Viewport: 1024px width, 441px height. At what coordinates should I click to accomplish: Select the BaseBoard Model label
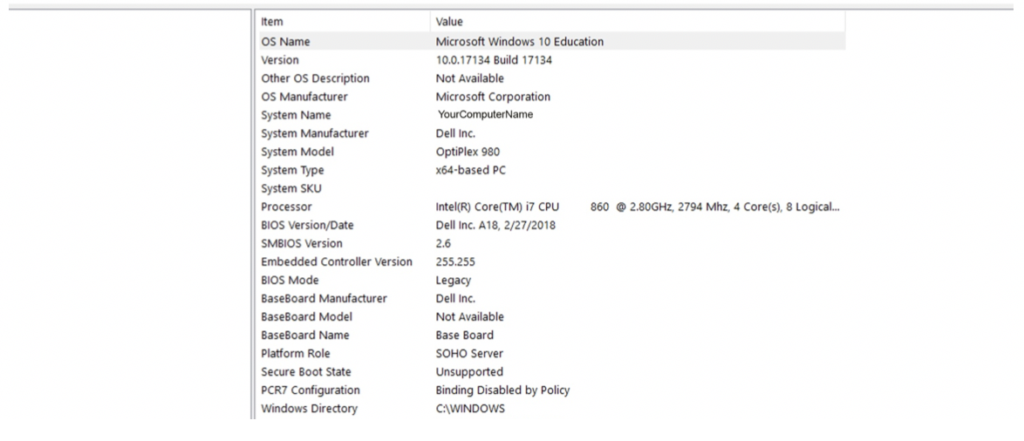point(306,316)
